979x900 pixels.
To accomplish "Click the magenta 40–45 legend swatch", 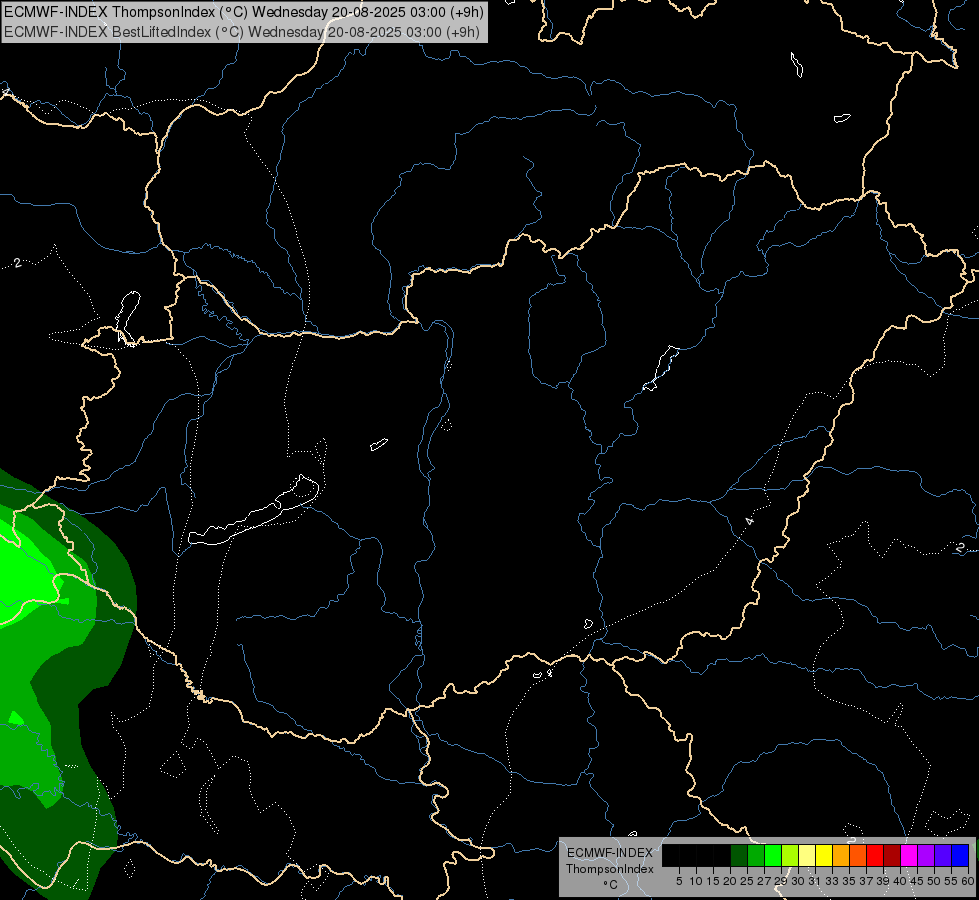I will click(x=909, y=855).
